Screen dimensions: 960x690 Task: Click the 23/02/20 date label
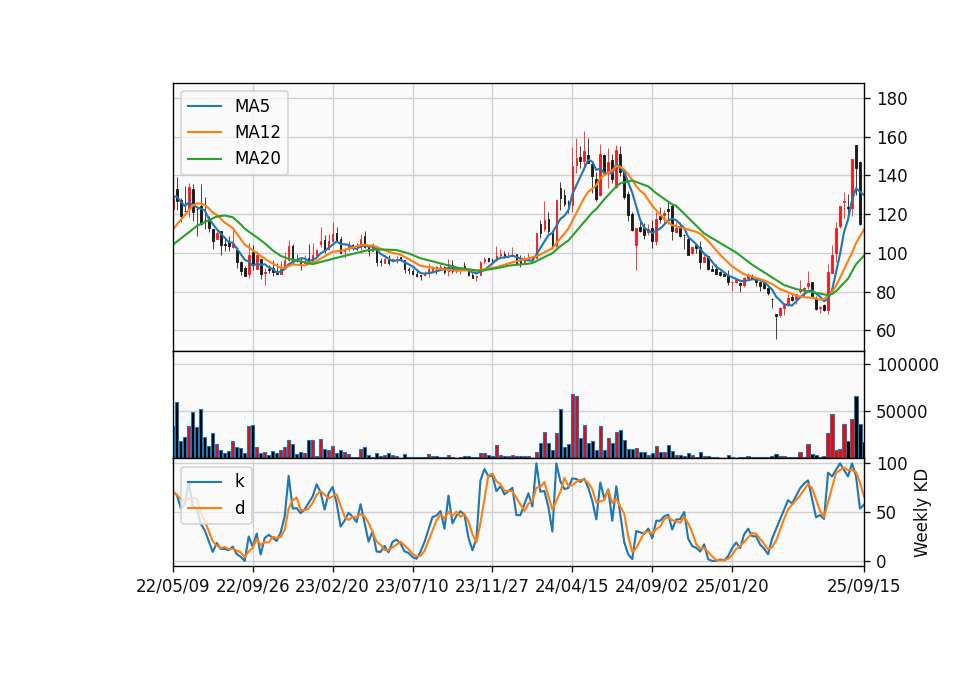point(332,586)
